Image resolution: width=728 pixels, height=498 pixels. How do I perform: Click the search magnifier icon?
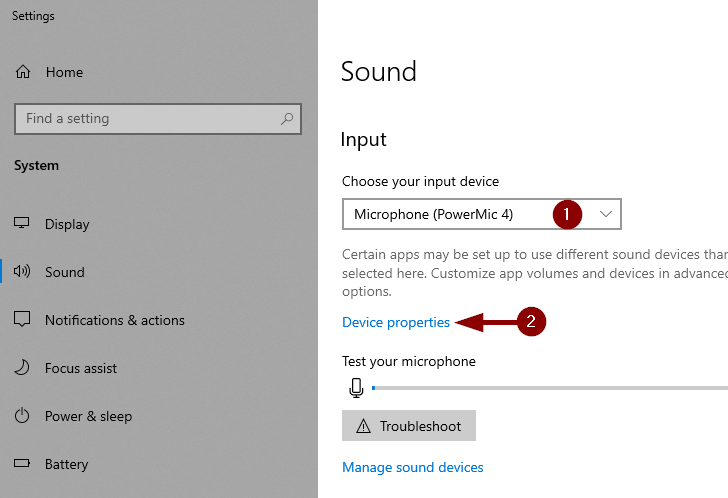coord(287,119)
